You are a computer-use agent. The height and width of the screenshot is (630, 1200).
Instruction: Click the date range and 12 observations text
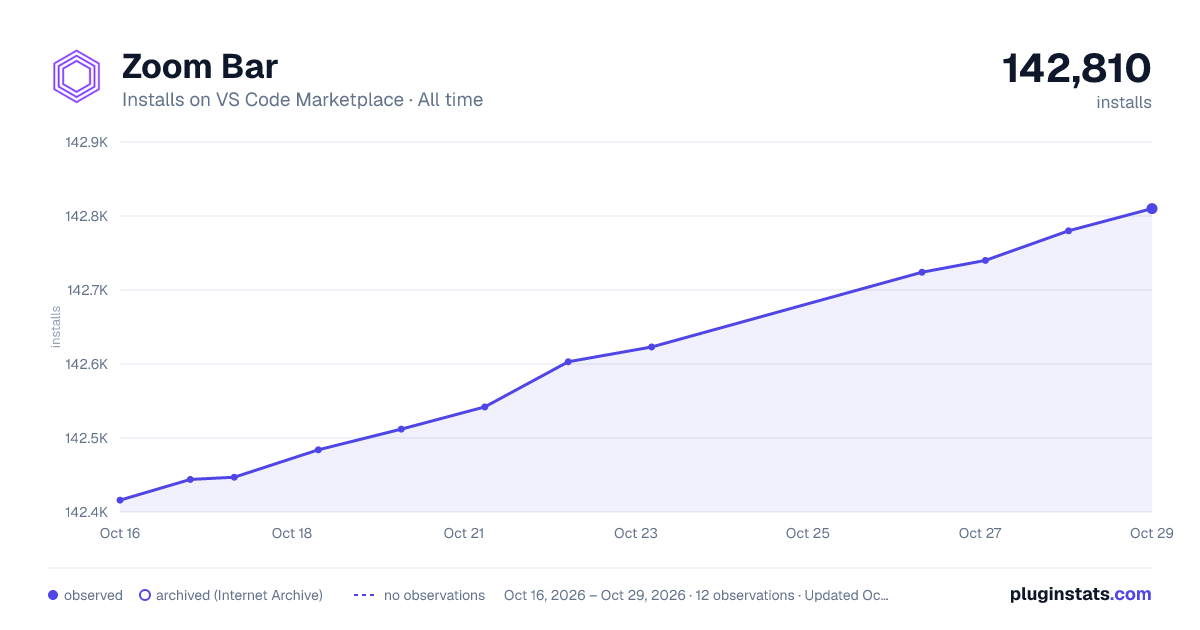point(696,595)
